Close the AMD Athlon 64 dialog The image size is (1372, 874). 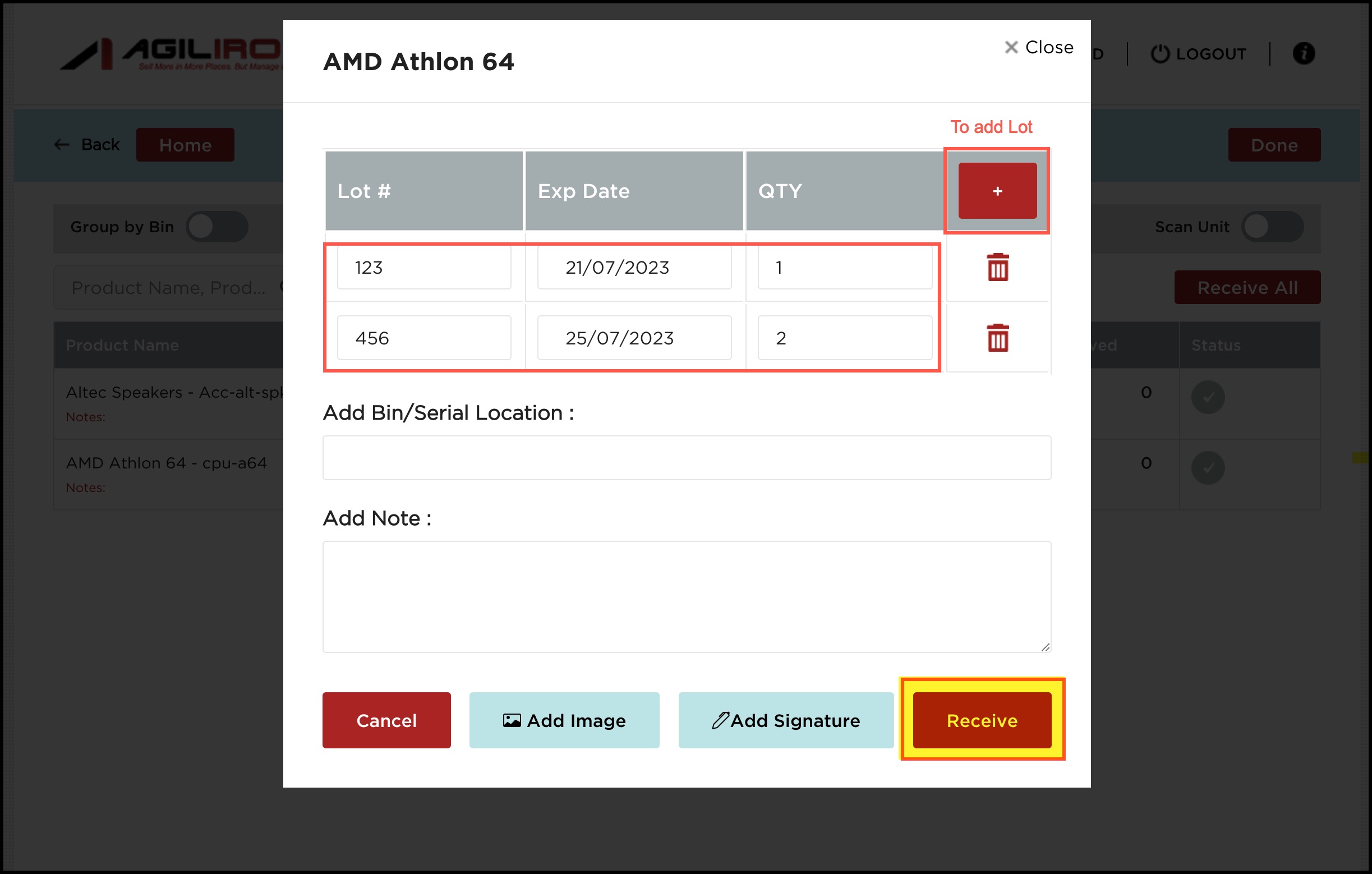[1038, 47]
